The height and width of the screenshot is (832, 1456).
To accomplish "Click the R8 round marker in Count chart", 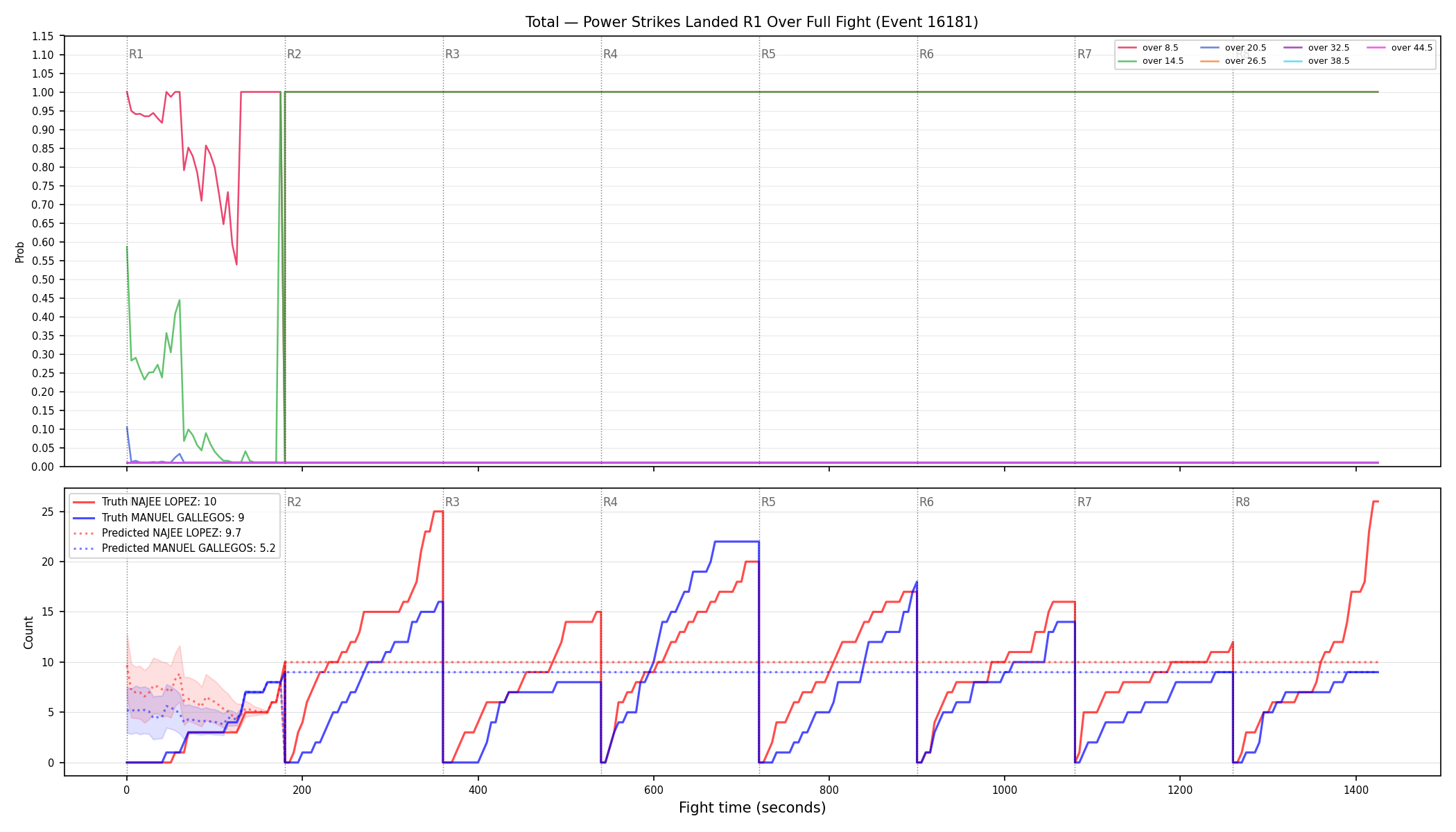I will (x=1242, y=502).
